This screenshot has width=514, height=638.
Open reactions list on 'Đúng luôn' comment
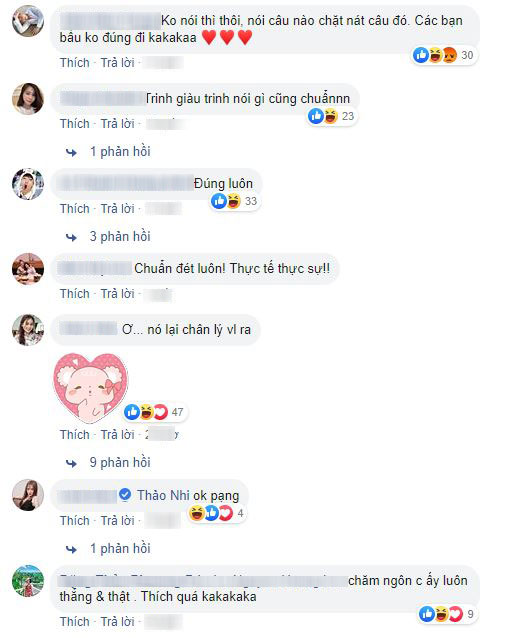point(234,201)
